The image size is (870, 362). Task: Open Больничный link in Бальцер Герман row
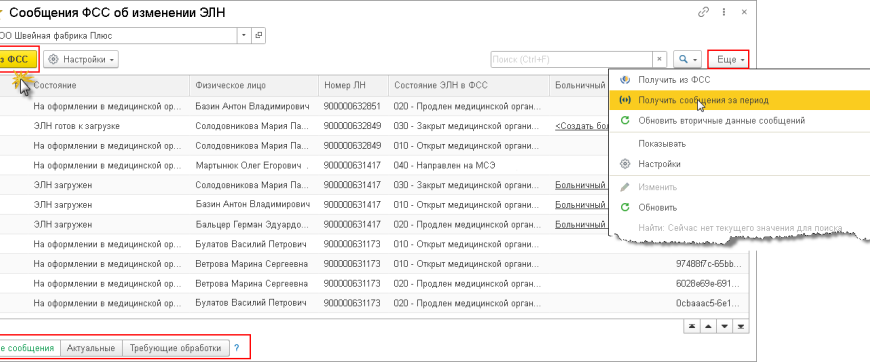pos(580,225)
